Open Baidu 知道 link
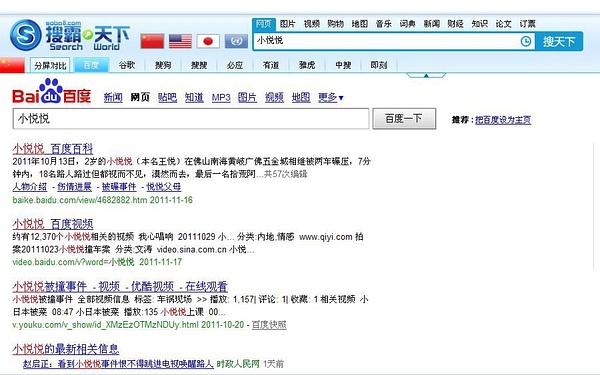The image size is (600, 375). click(194, 98)
